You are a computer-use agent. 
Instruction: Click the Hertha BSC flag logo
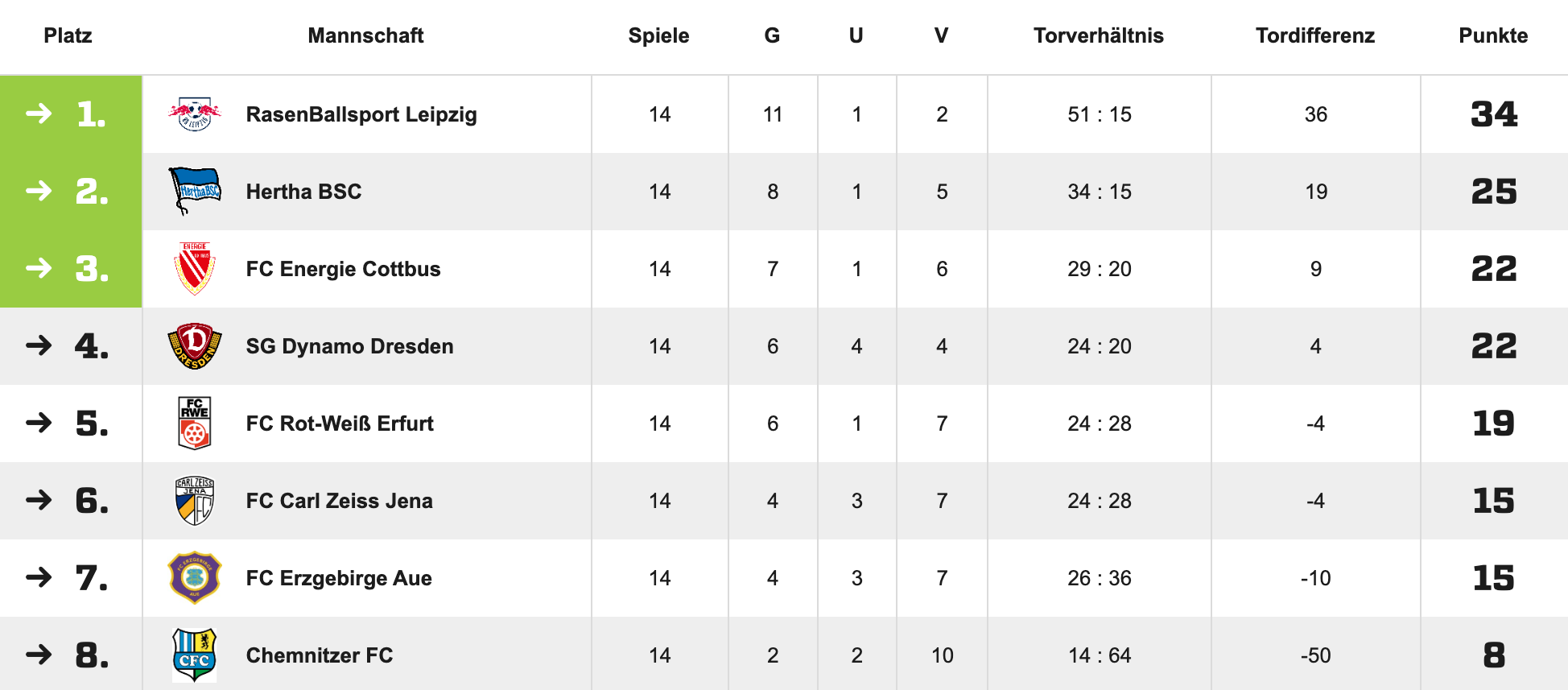tap(195, 191)
